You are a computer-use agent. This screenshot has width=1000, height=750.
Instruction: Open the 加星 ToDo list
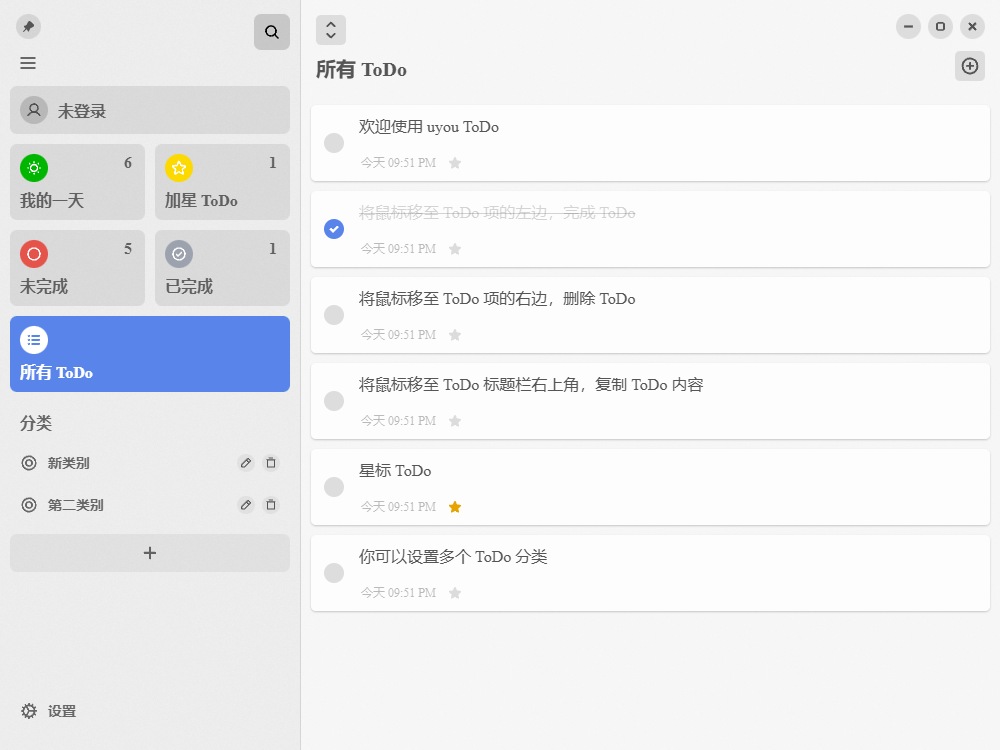coord(222,181)
